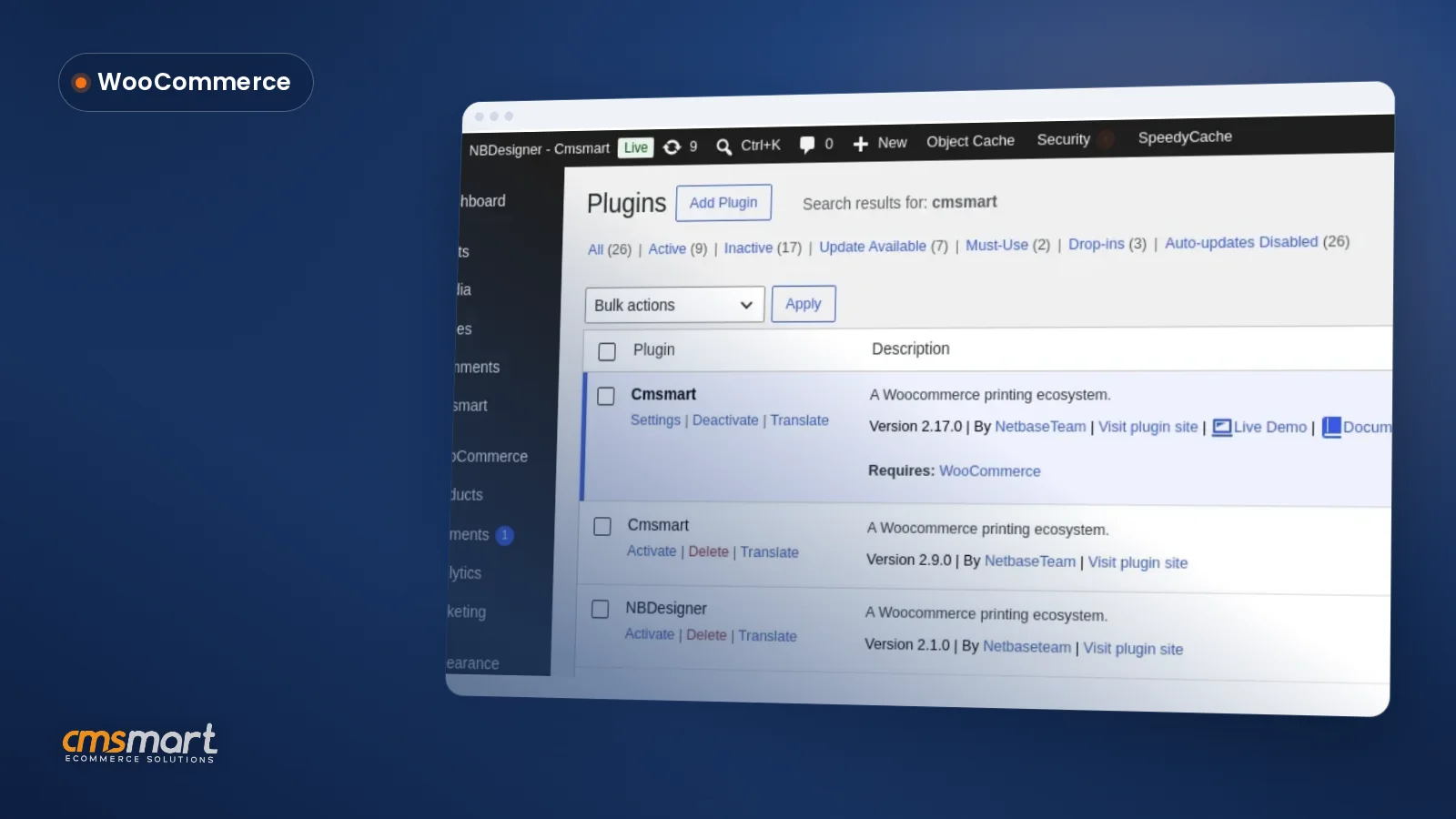Click Apply next to Bulk actions
This screenshot has width=1456, height=819.
point(804,304)
